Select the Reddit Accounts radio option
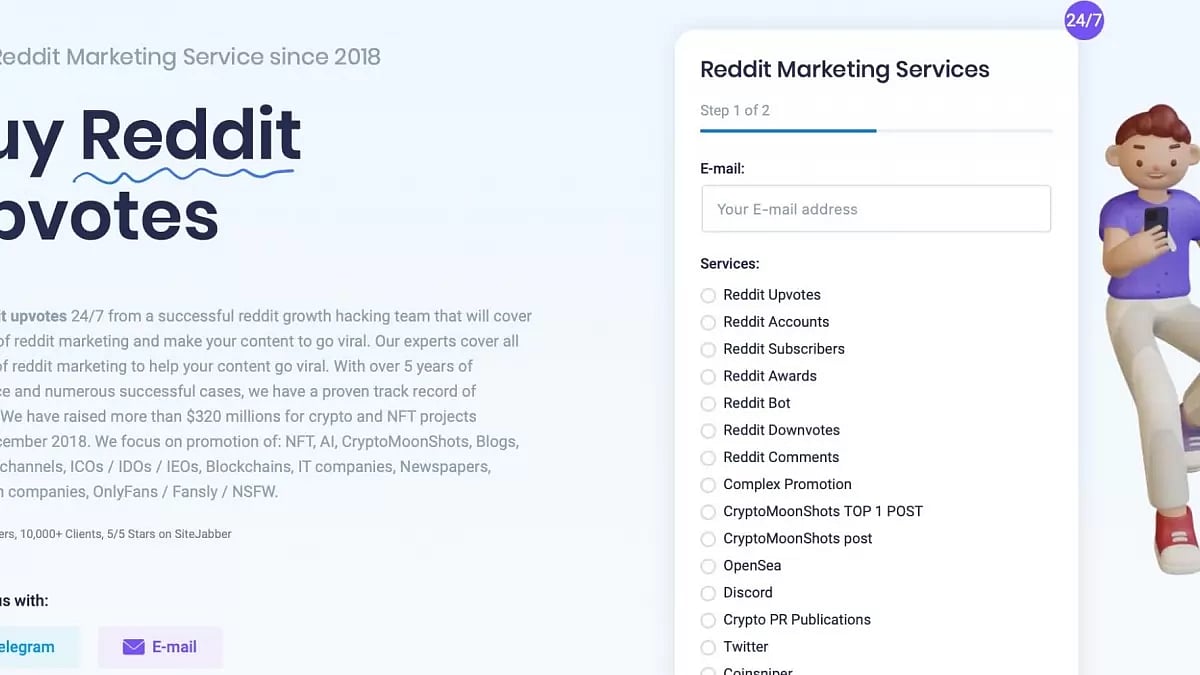The width and height of the screenshot is (1200, 675). 708,322
